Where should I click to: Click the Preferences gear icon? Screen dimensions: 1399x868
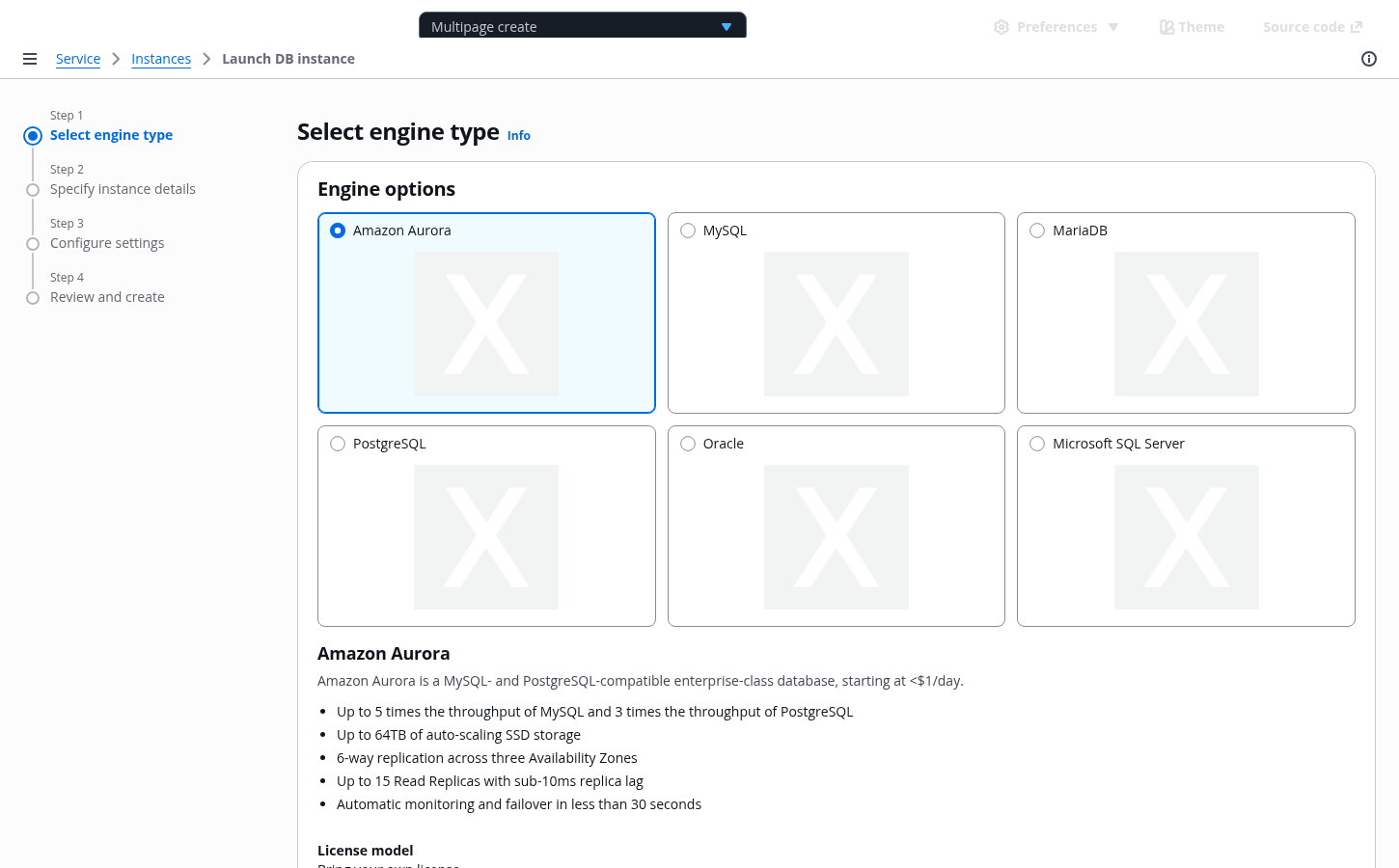pos(1001,27)
